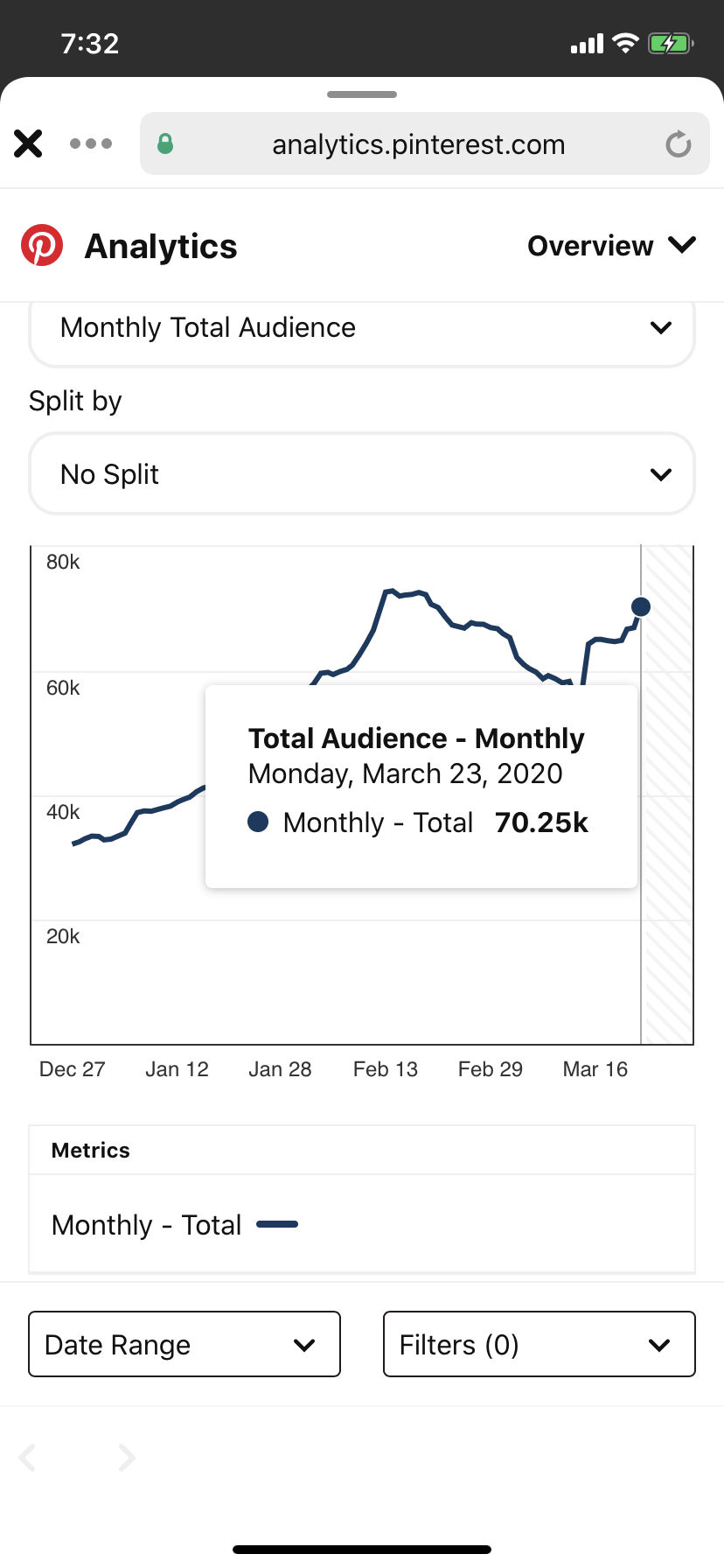Screen dimensions: 724x1568
Task: Reload the page with refresh icon
Action: click(678, 144)
